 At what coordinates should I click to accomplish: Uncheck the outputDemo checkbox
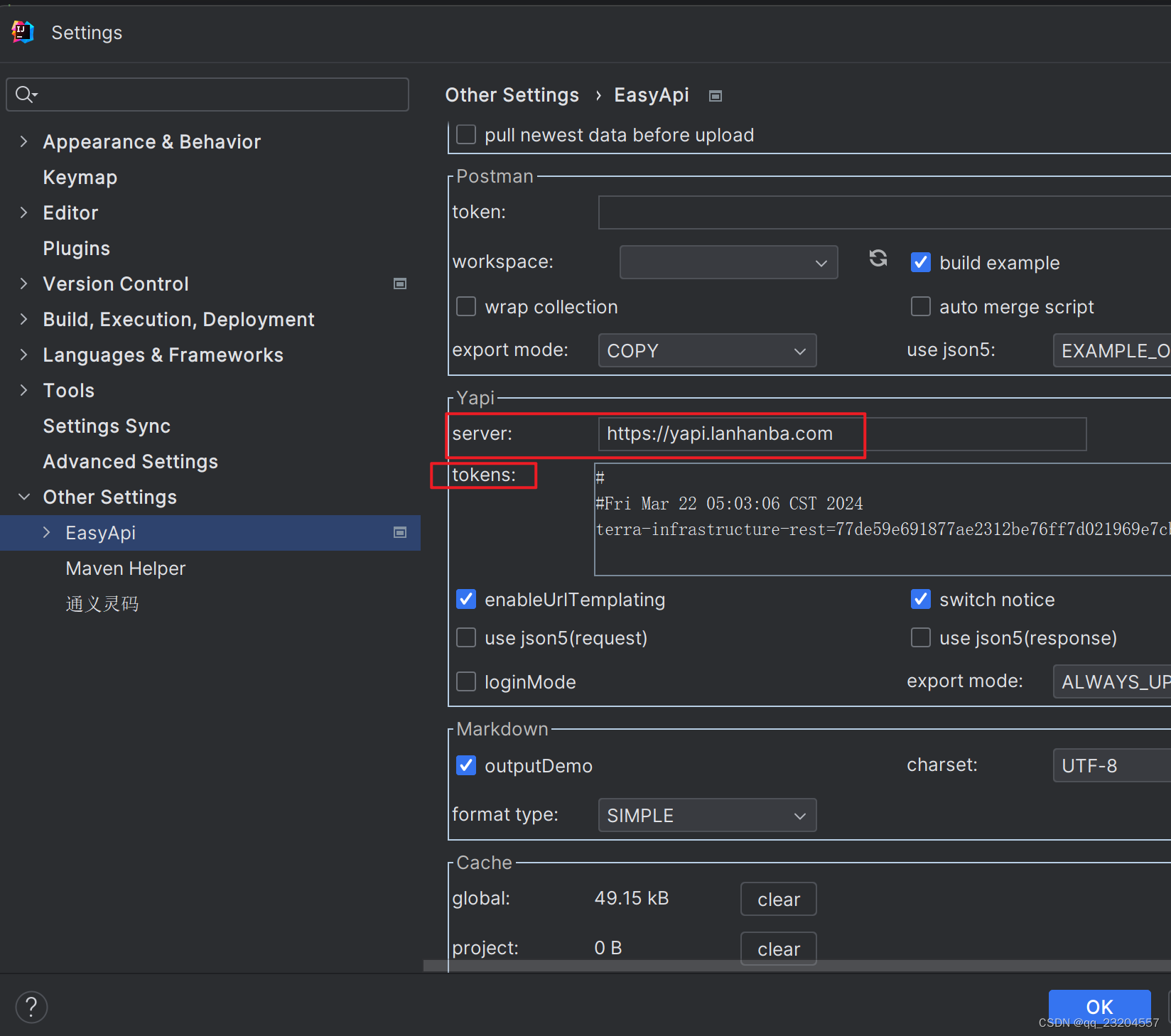coord(466,765)
